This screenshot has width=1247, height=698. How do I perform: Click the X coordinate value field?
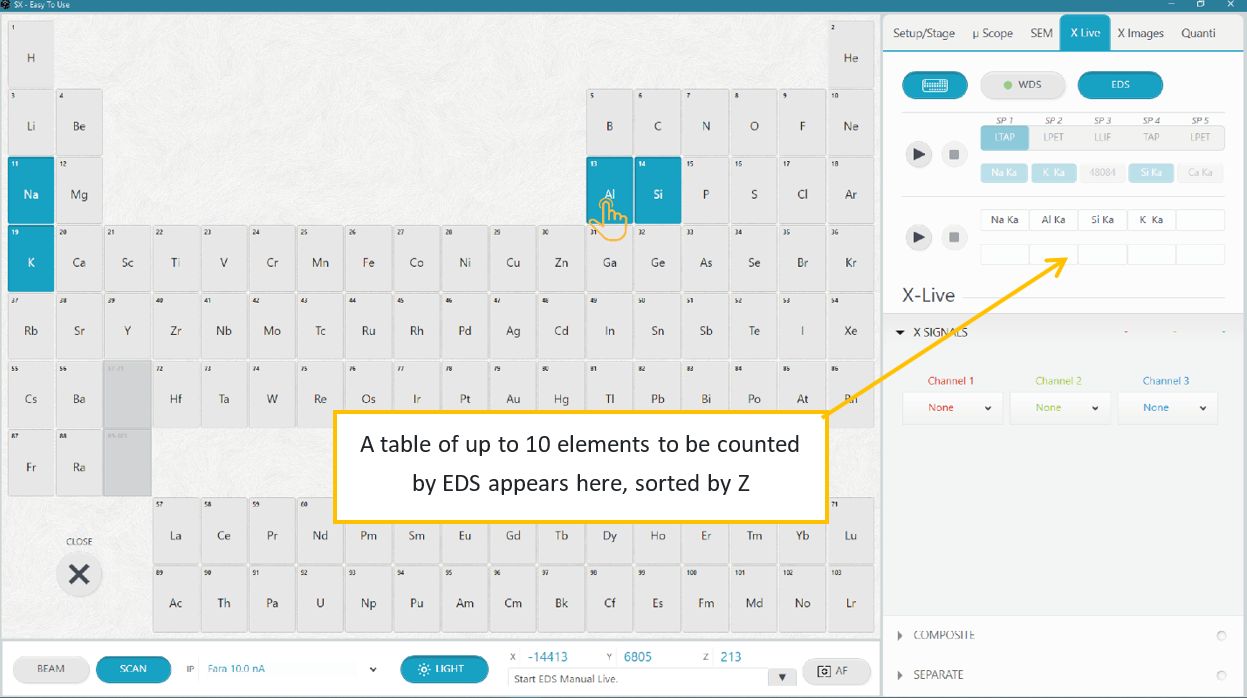coord(548,657)
